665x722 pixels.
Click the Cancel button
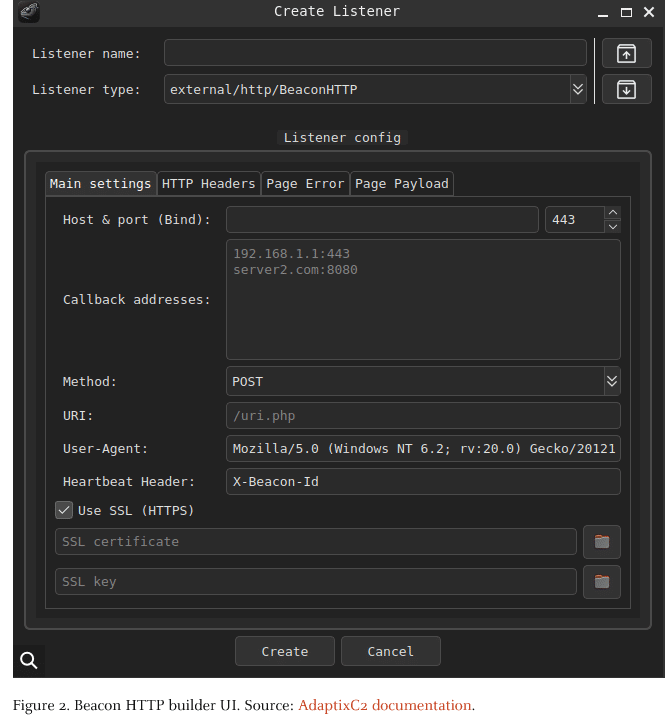pos(390,651)
